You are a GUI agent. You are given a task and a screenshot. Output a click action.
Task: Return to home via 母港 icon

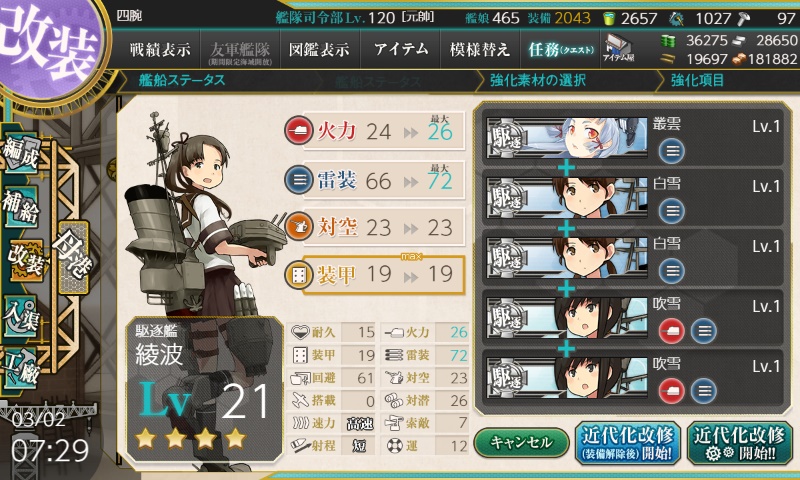(73, 258)
